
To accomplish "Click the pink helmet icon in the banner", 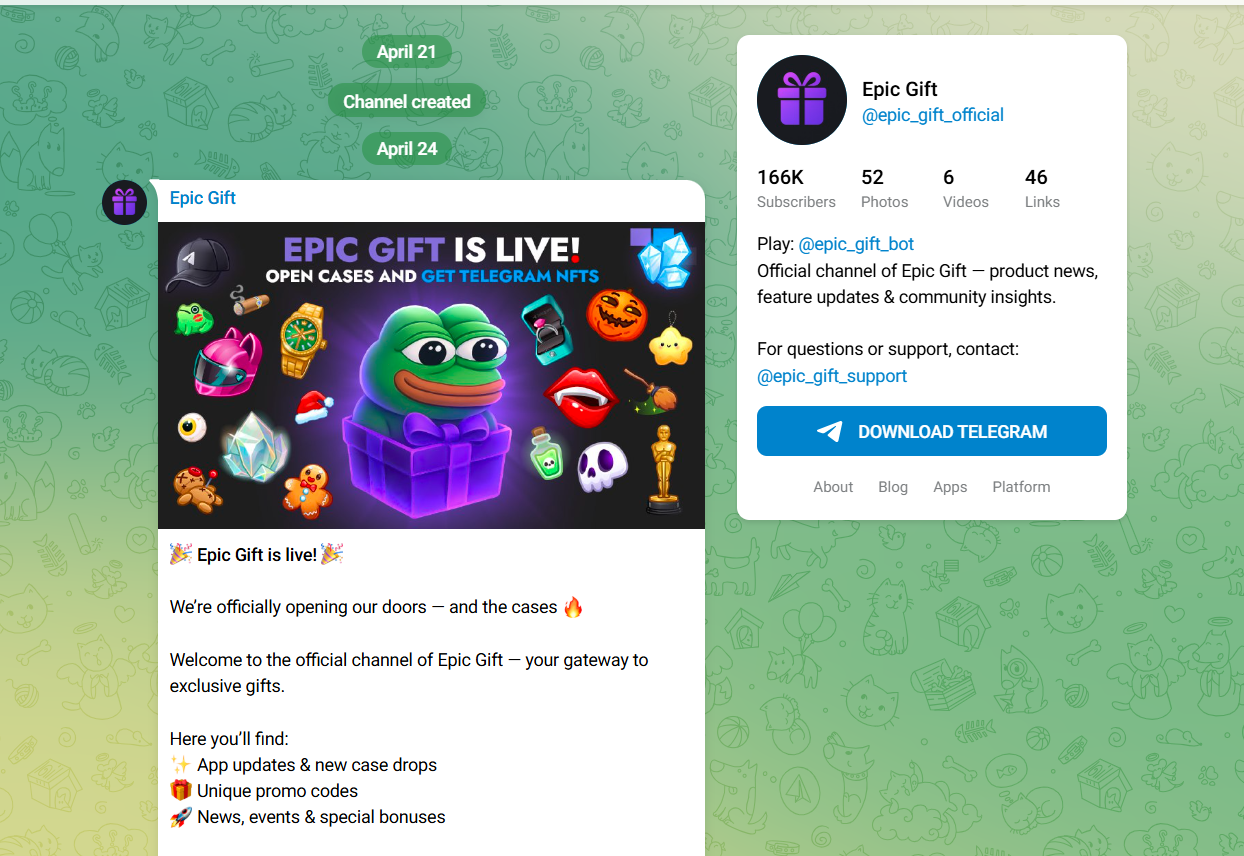I will 228,362.
